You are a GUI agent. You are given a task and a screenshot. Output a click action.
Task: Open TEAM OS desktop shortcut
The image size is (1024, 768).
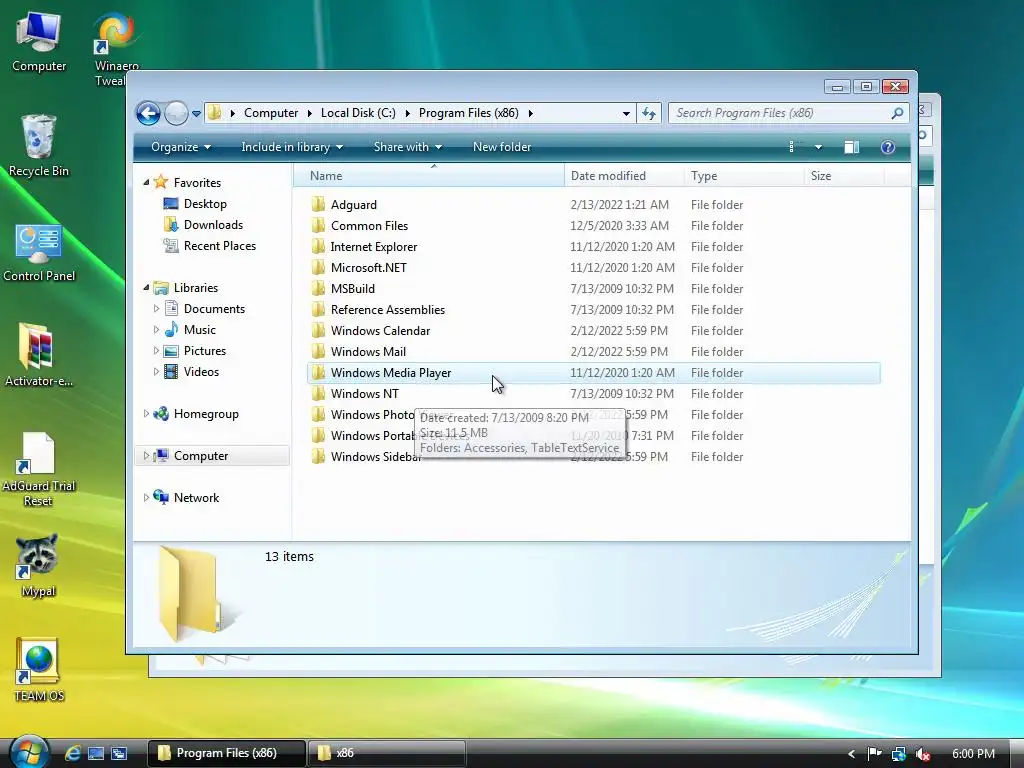[x=39, y=669]
